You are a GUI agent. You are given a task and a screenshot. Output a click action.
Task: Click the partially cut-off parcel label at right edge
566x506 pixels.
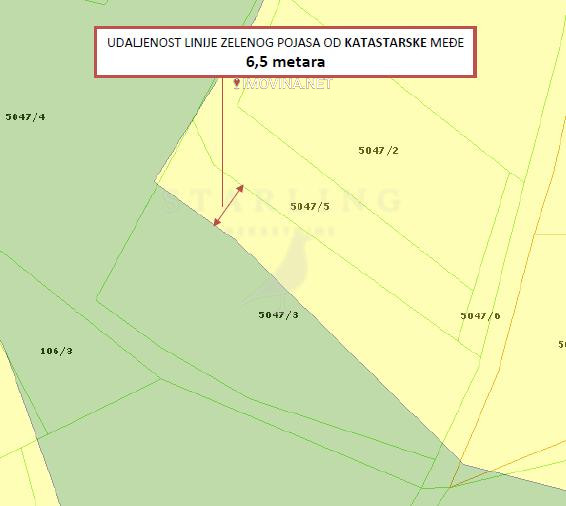coord(562,344)
